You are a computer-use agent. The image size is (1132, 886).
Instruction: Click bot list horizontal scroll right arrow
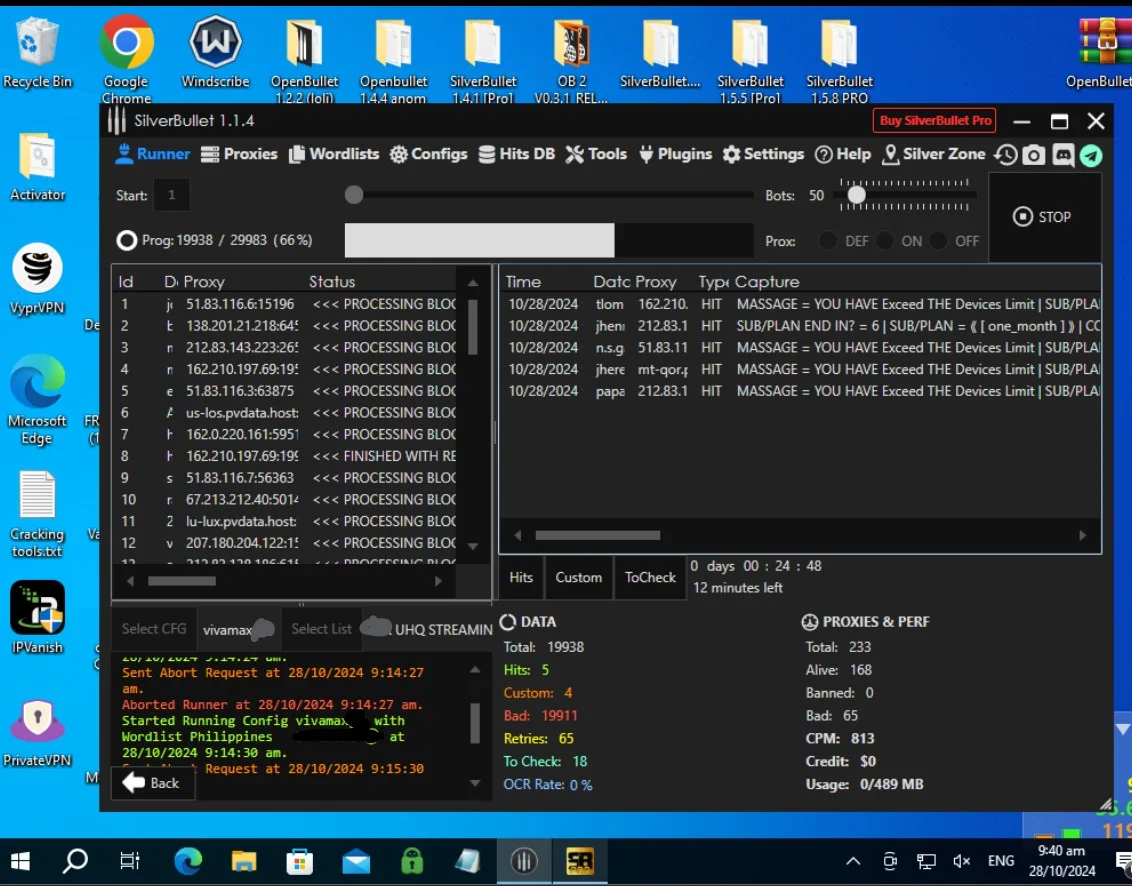(x=438, y=581)
